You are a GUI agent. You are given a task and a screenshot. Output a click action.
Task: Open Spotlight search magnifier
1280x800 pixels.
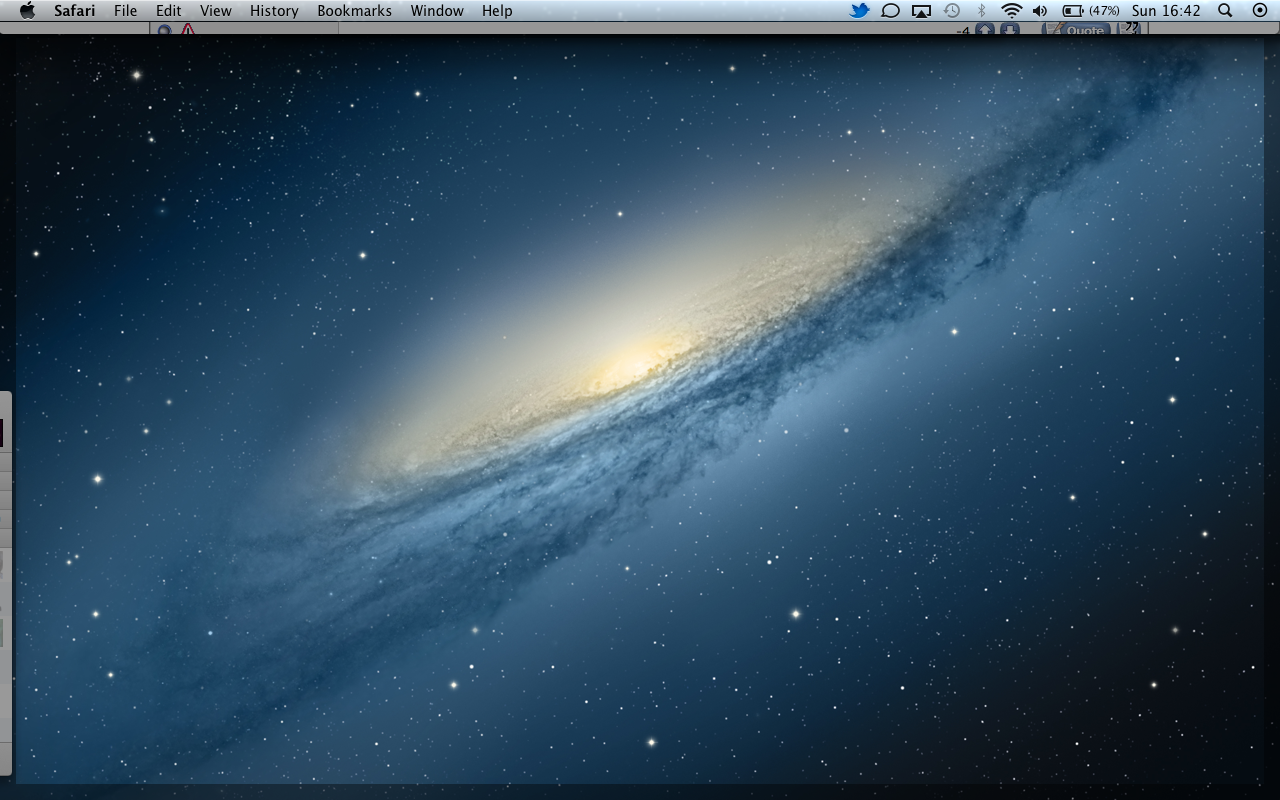(1225, 11)
